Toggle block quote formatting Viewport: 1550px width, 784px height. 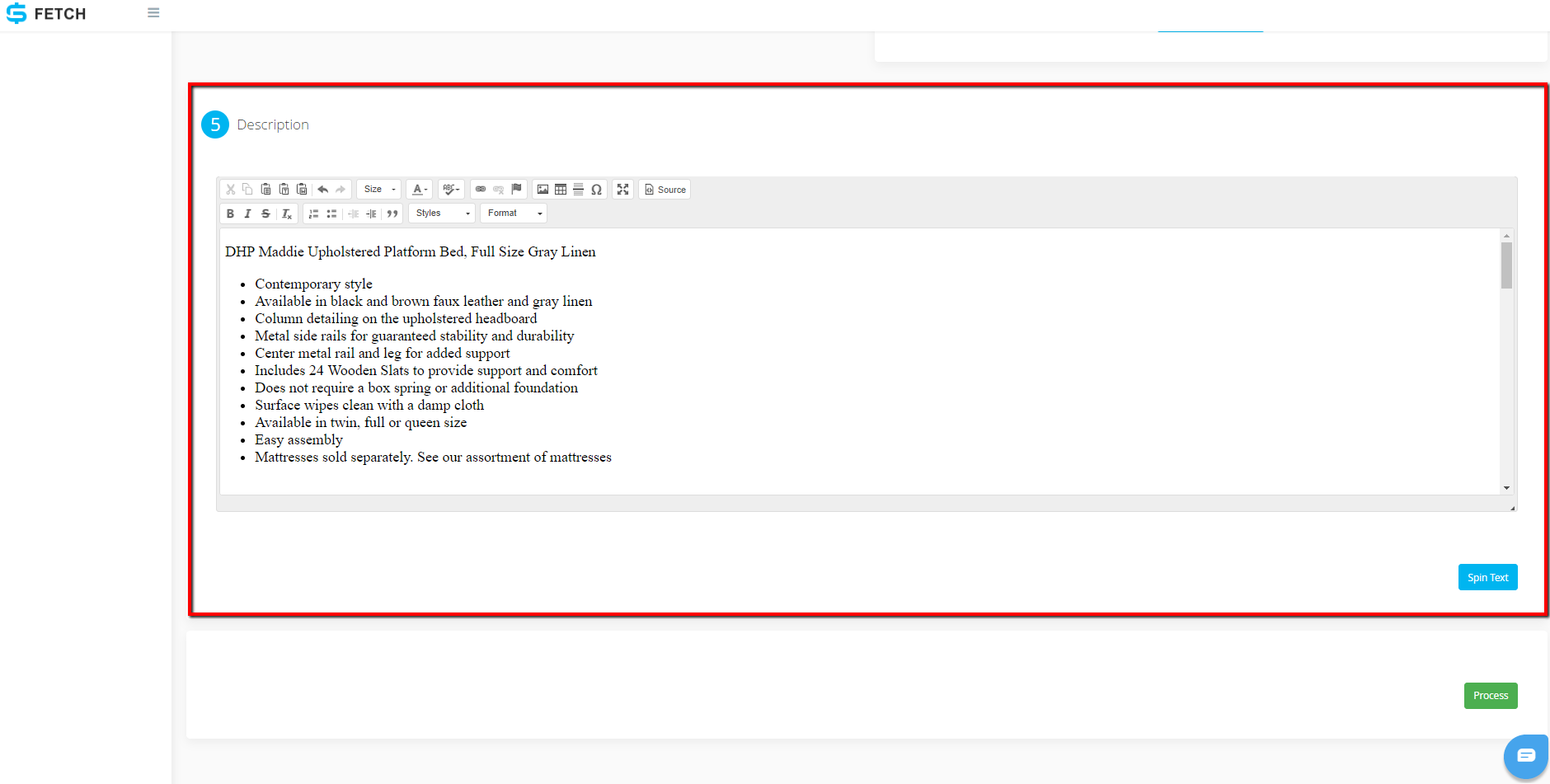(392, 214)
